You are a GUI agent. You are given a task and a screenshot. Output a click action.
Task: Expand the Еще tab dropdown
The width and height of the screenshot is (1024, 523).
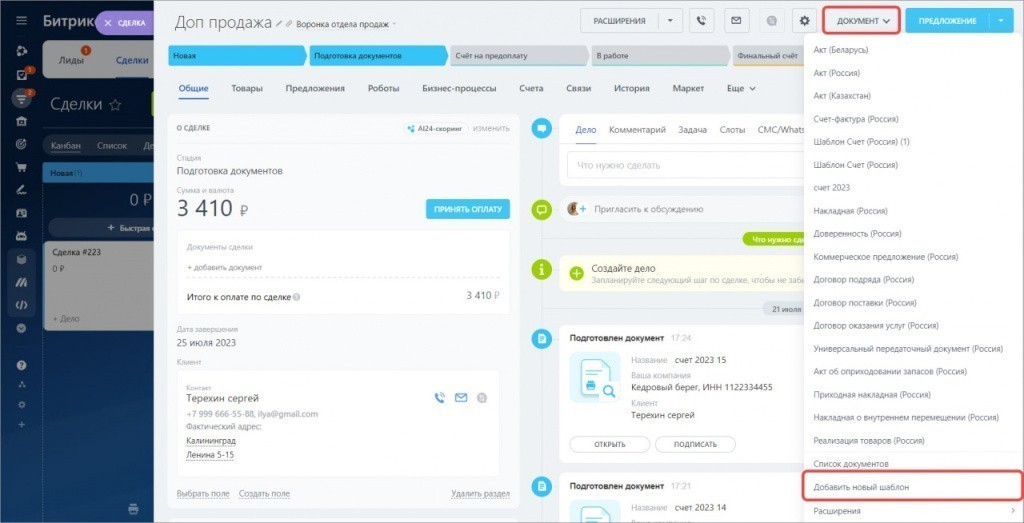[740, 88]
